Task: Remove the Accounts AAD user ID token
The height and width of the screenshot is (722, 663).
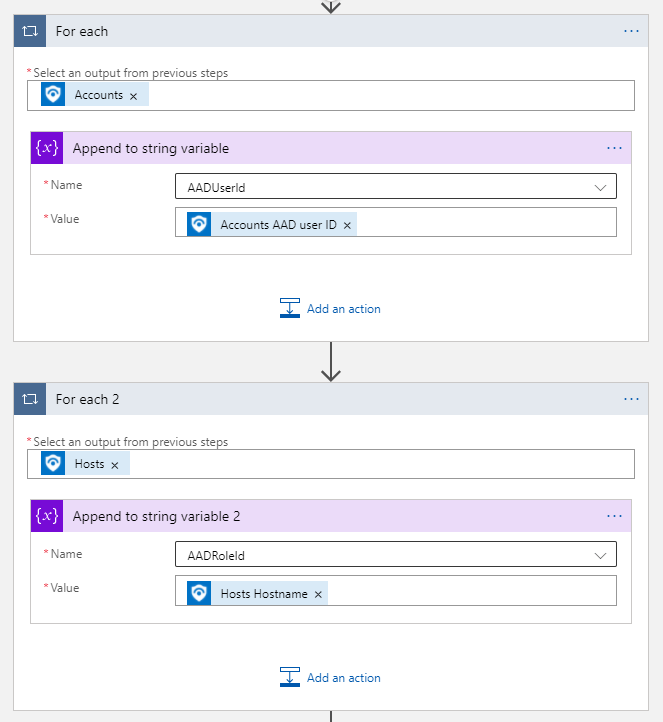Action: point(347,226)
